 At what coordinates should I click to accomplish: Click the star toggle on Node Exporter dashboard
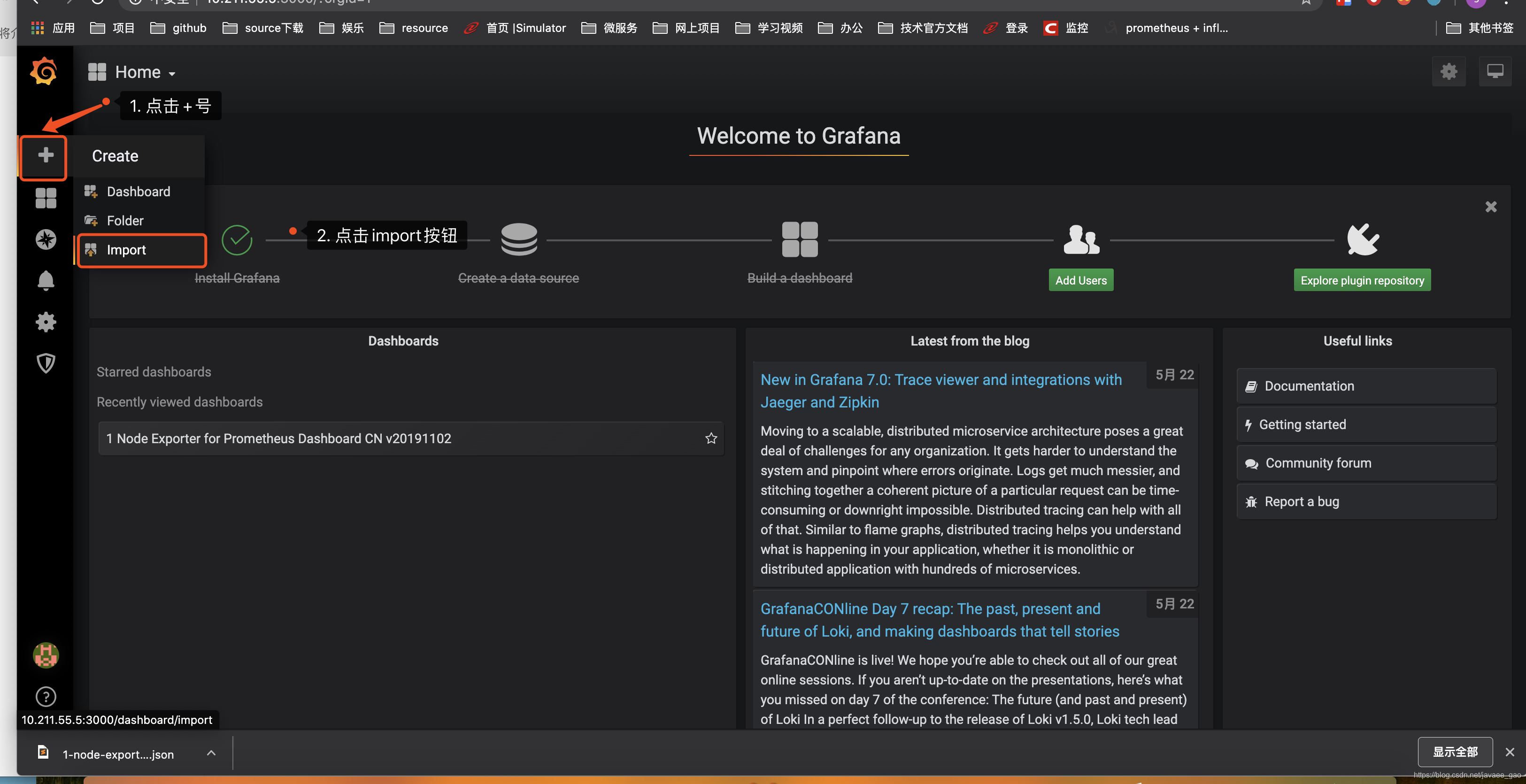pos(711,438)
